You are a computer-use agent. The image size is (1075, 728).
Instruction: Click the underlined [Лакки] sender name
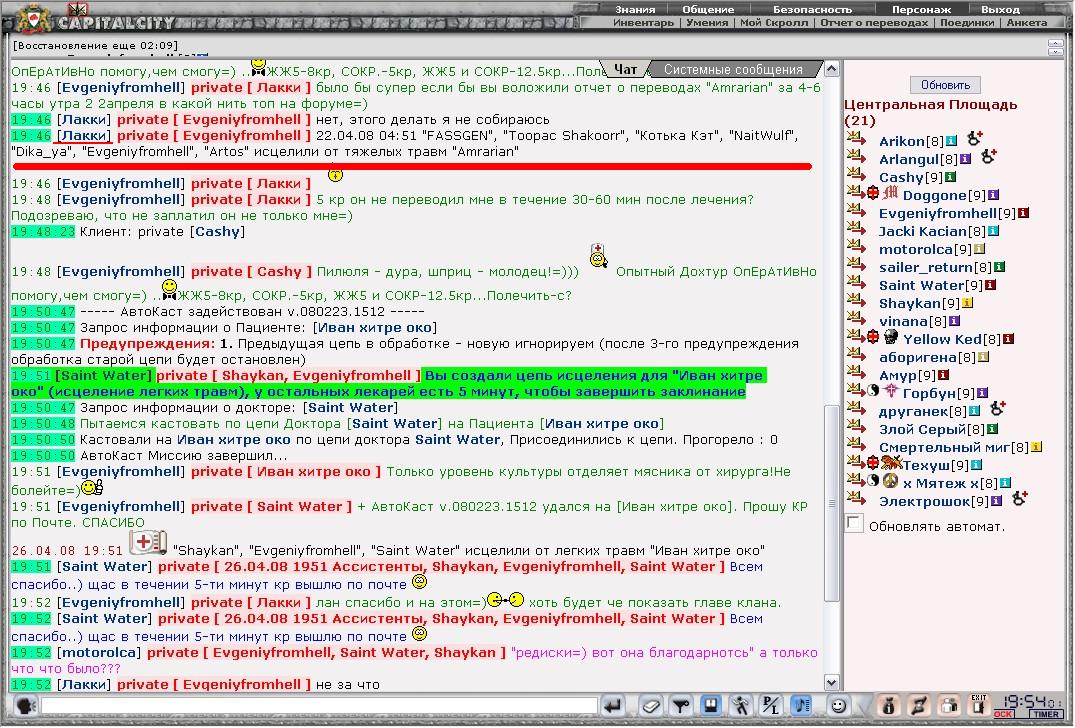[82, 136]
